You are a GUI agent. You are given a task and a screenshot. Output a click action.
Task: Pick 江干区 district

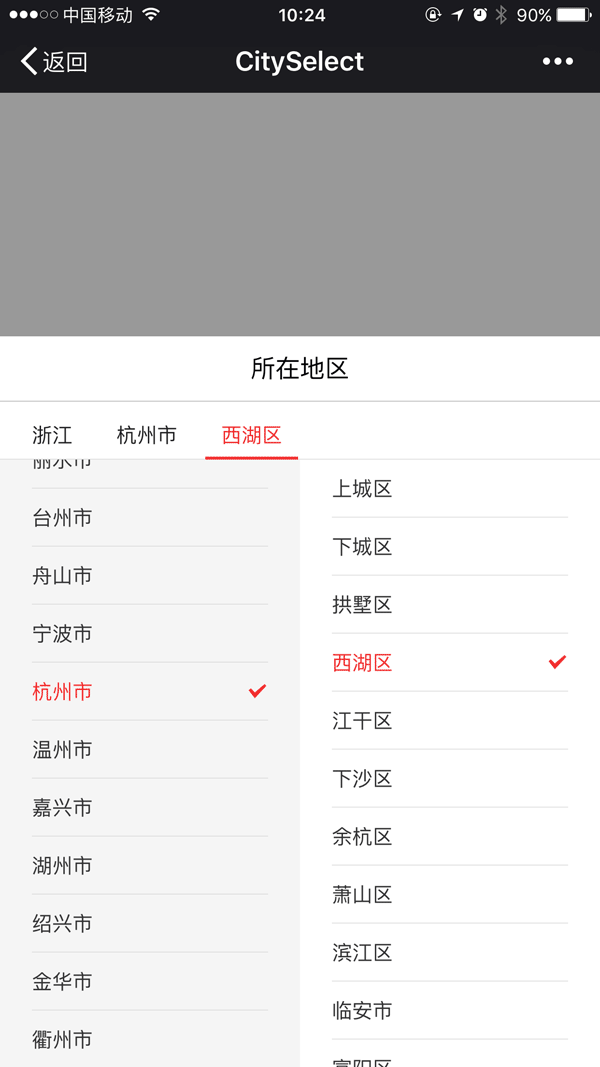coord(450,721)
